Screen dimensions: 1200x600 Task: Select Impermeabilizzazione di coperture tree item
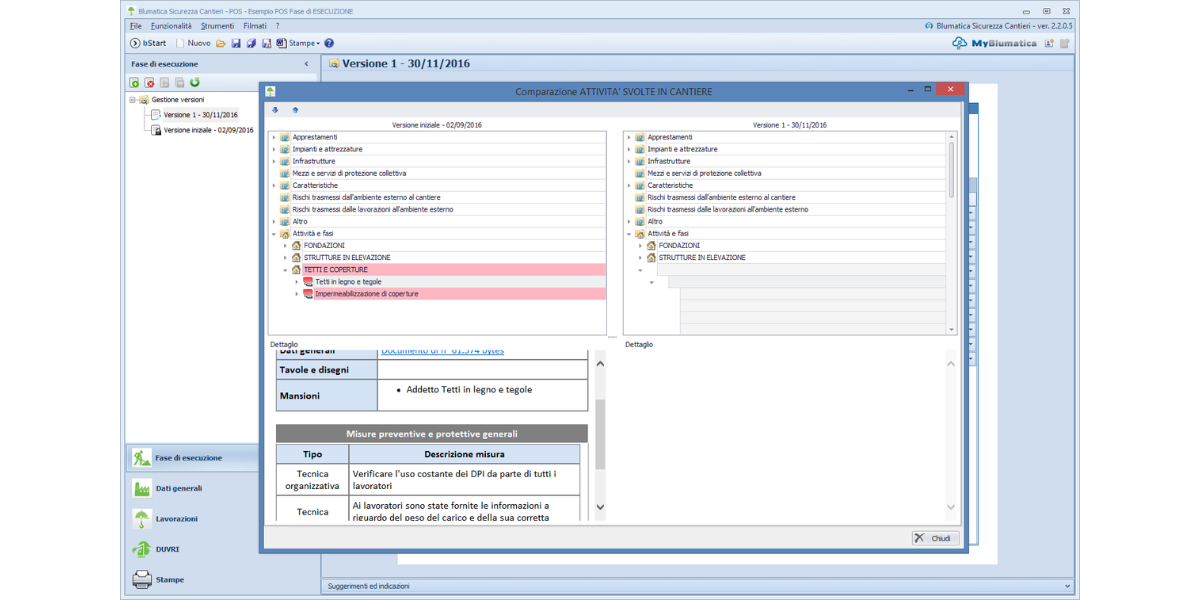366,294
